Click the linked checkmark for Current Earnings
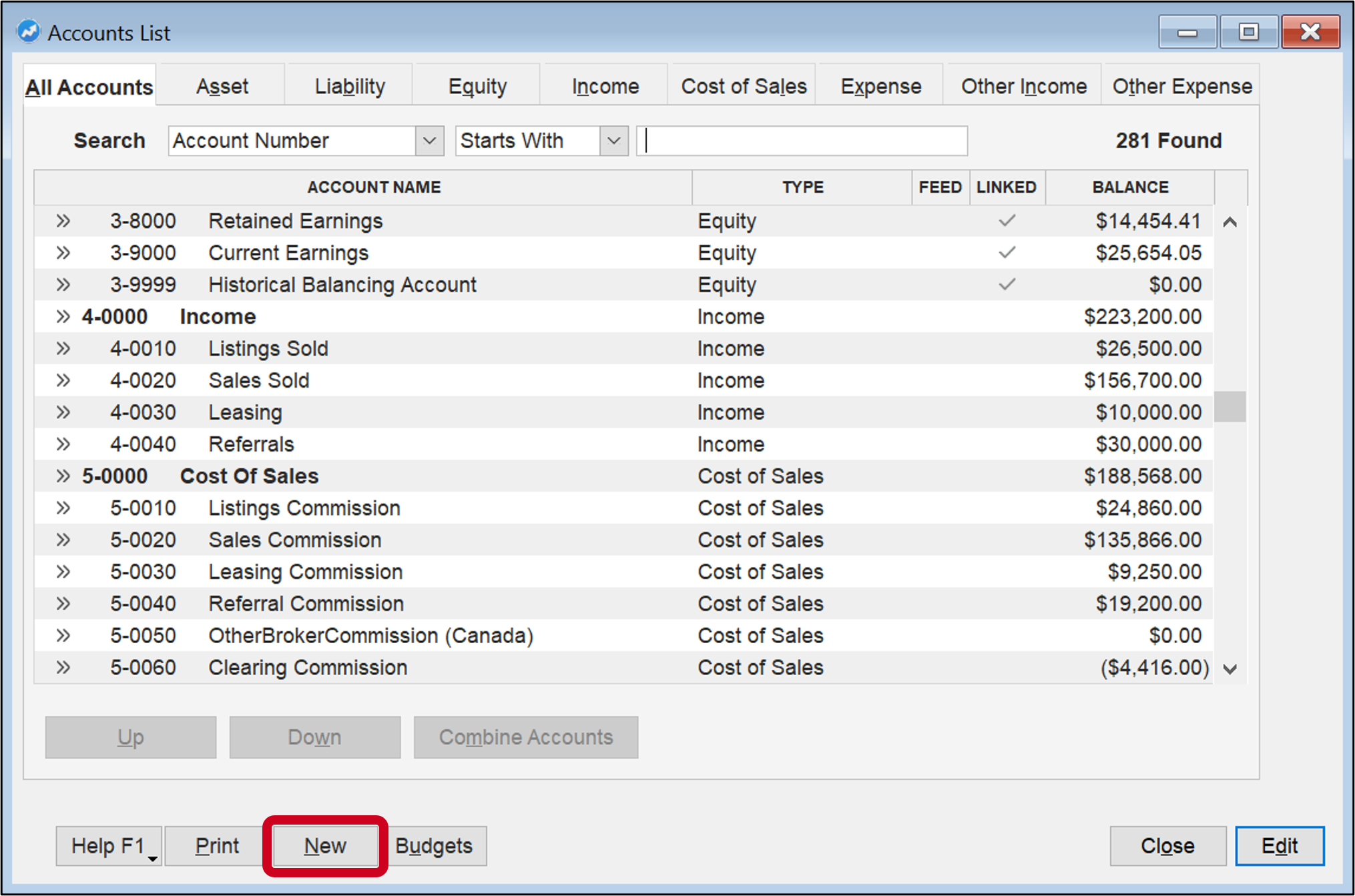Viewport: 1355px width, 896px height. (1007, 252)
